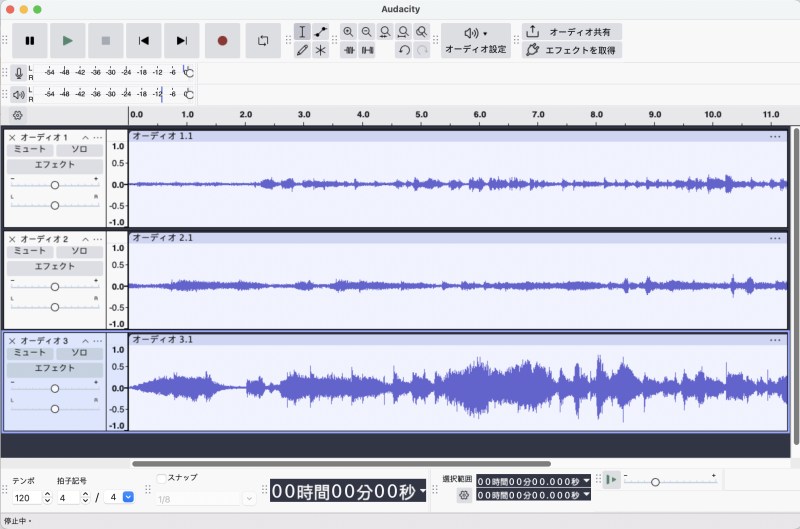Click the Zoom toggle icon

422,32
